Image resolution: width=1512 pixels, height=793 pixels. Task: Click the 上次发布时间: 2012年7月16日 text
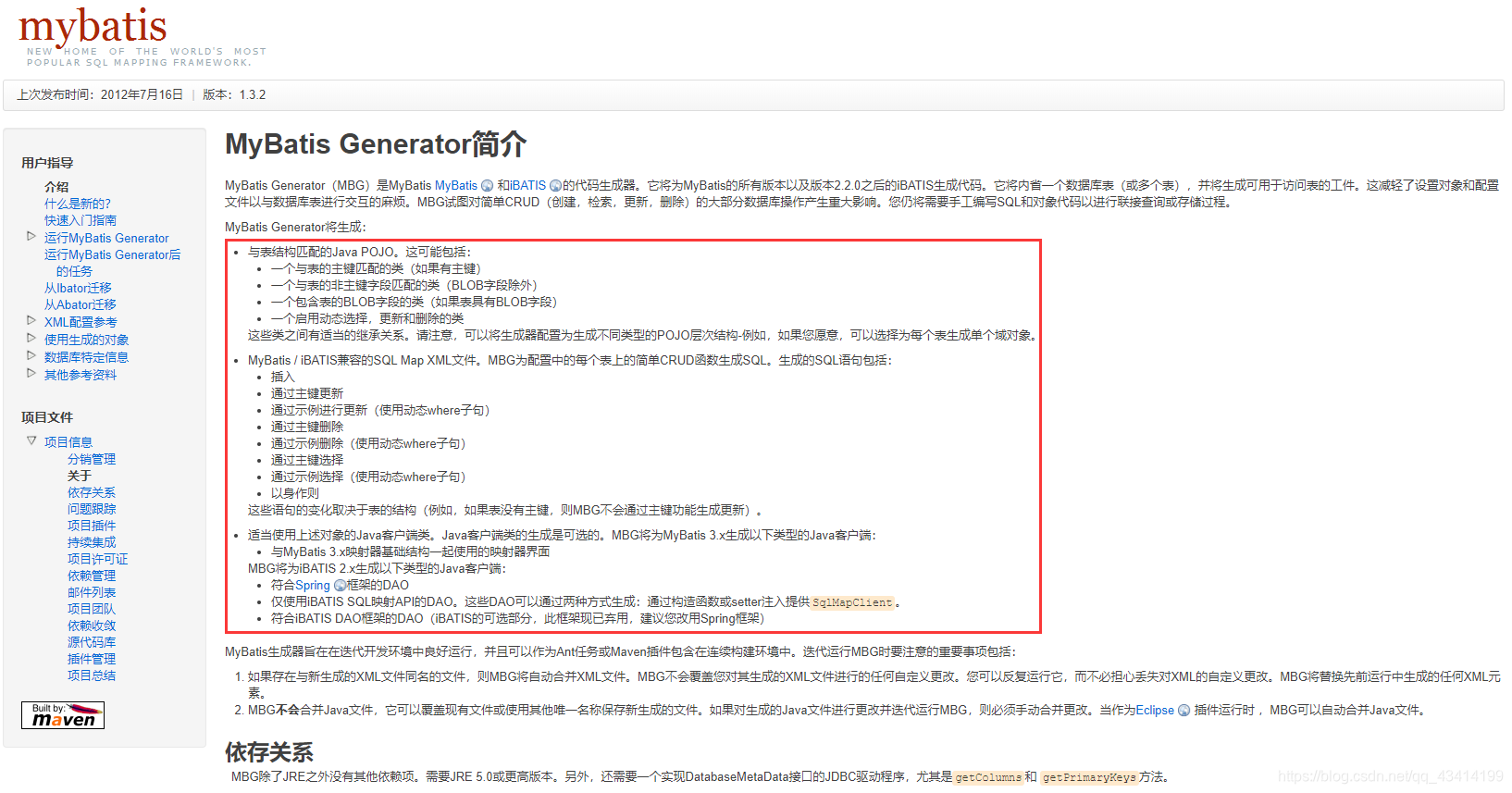click(x=100, y=95)
